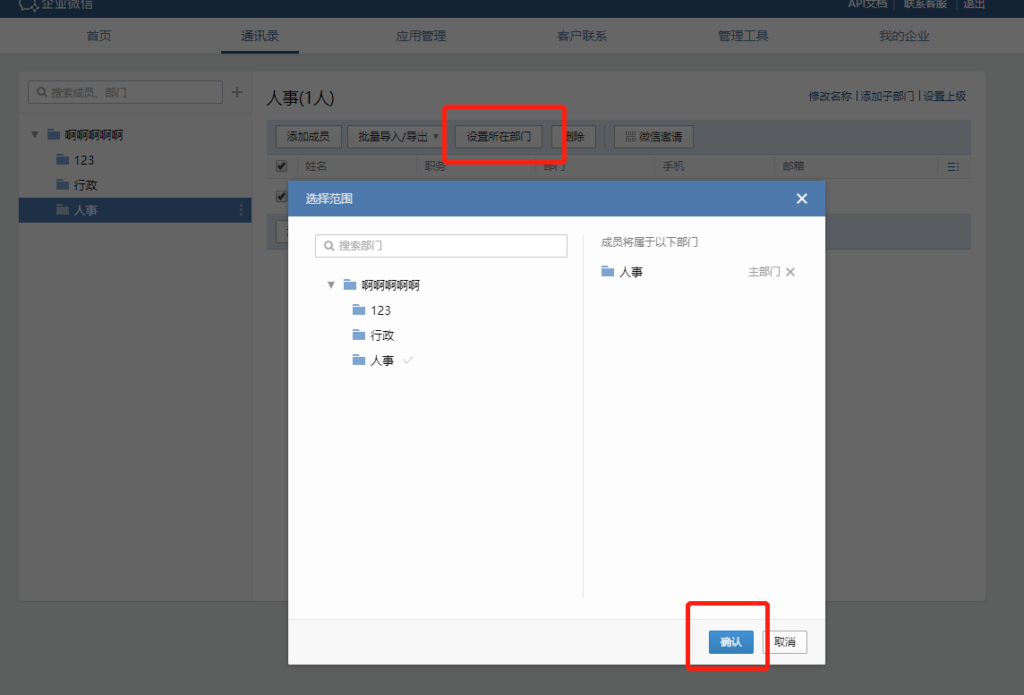Screen dimensions: 1024x695
Task: Click the folder icon beside 123 in sidebar
Action: coord(63,159)
